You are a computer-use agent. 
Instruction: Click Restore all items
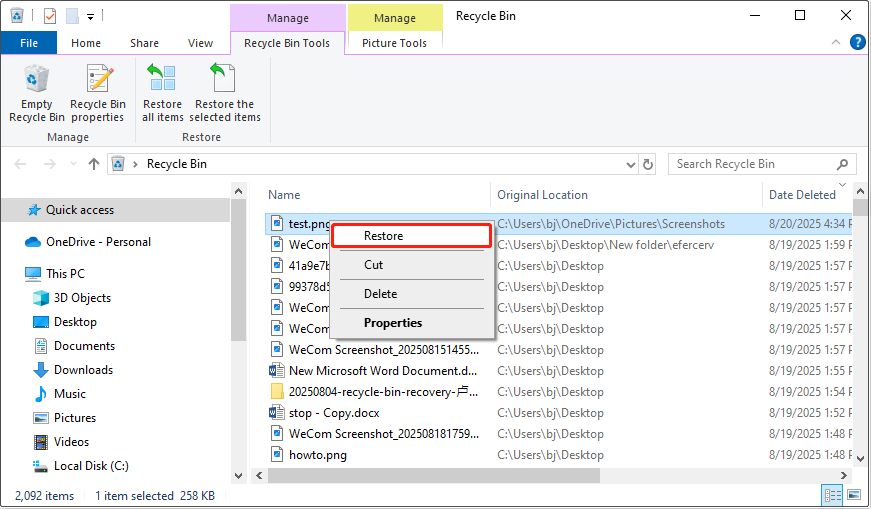coord(162,93)
